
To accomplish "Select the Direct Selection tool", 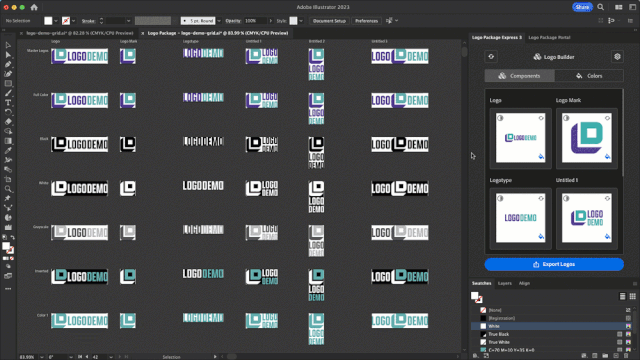I will click(8, 55).
